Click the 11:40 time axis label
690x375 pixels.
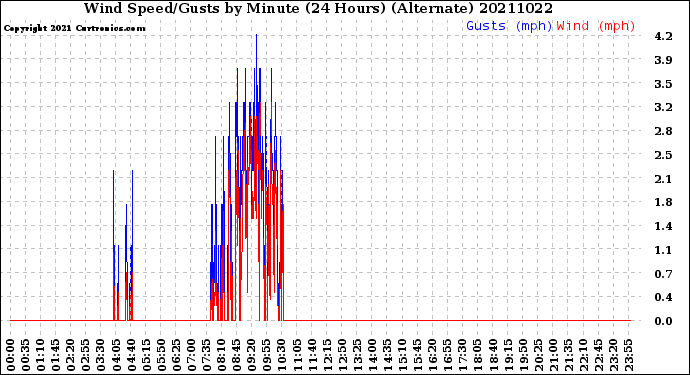(312, 355)
